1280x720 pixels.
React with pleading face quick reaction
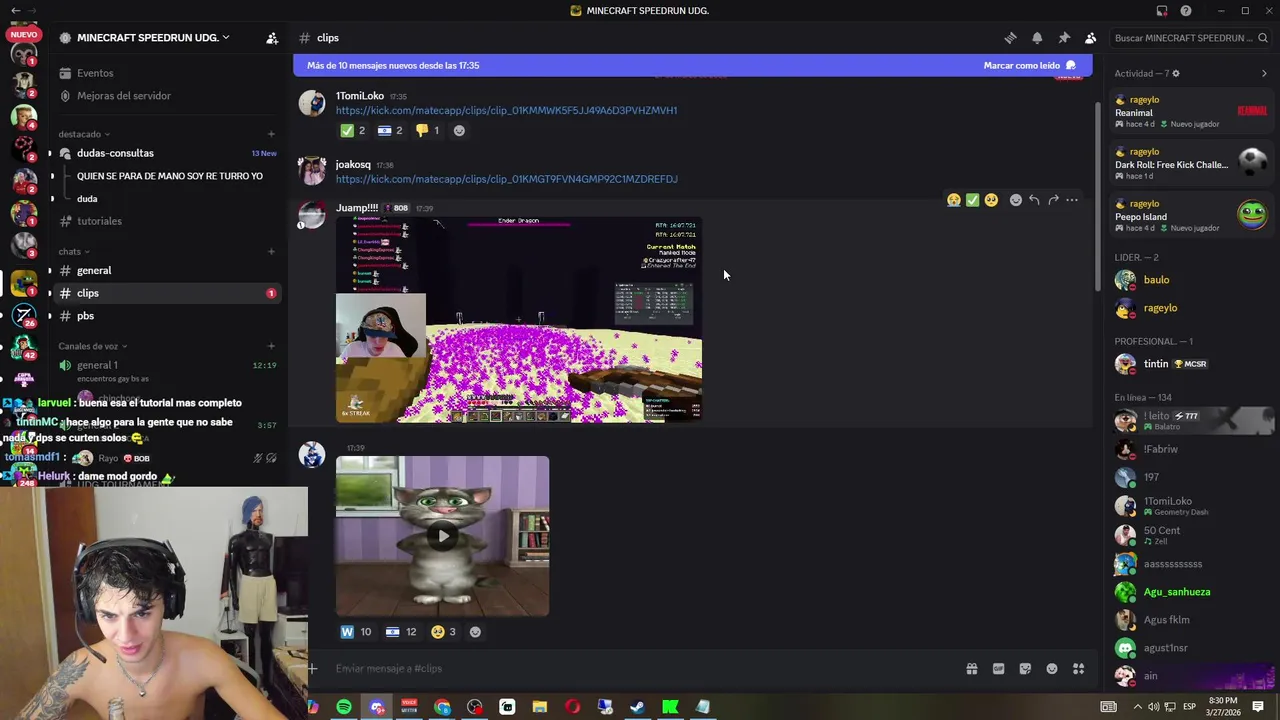(x=991, y=200)
